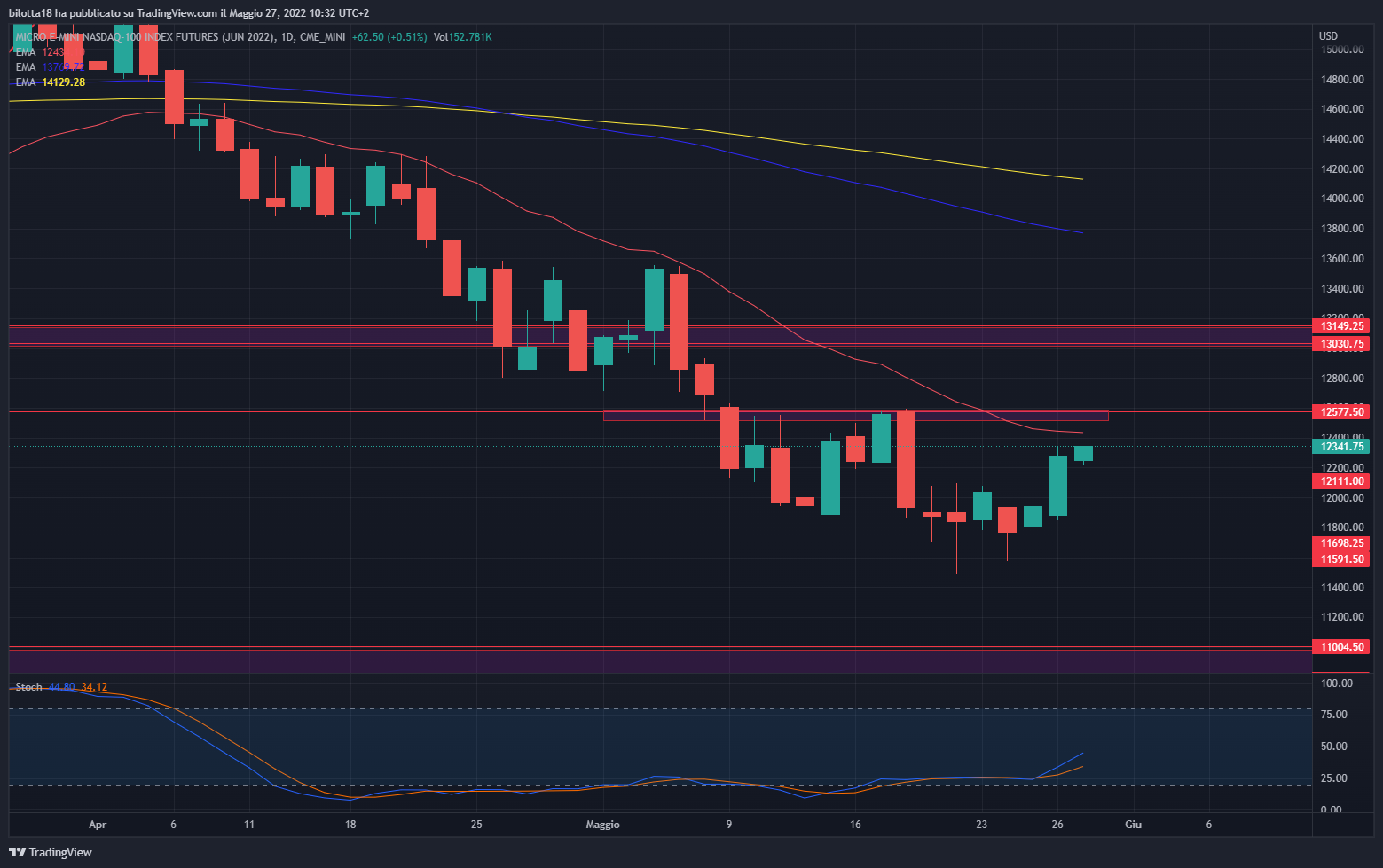Click the 13400.00 price axis value

(x=1342, y=289)
